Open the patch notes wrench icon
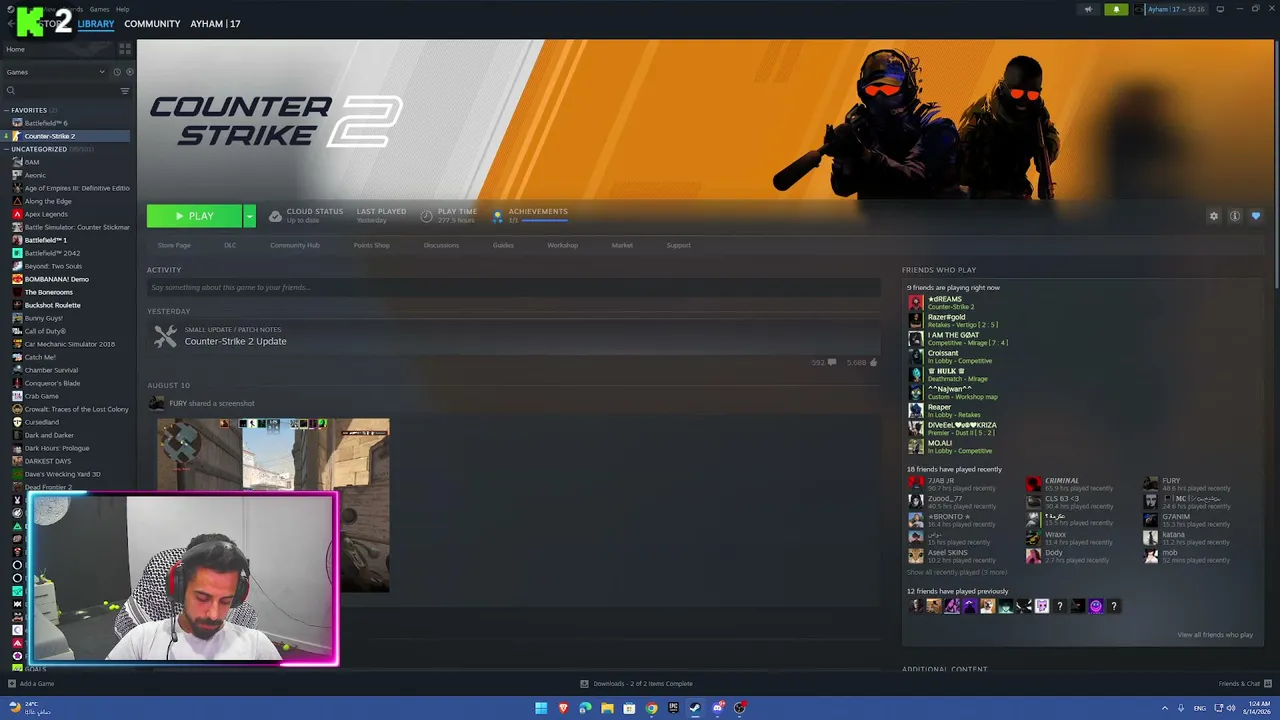 [x=166, y=337]
